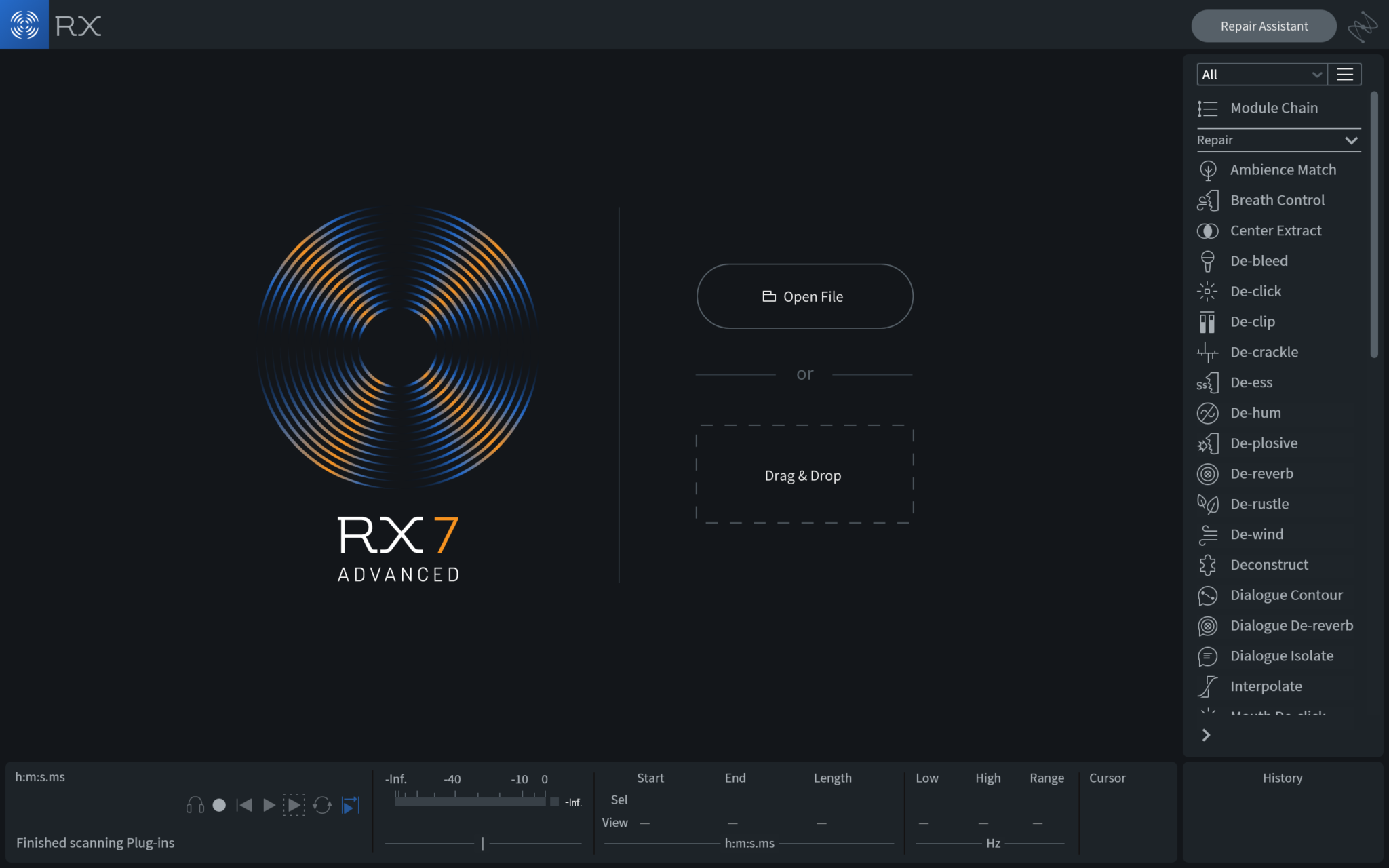Toggle play selection only mode
This screenshot has height=868, width=1389.
(294, 805)
